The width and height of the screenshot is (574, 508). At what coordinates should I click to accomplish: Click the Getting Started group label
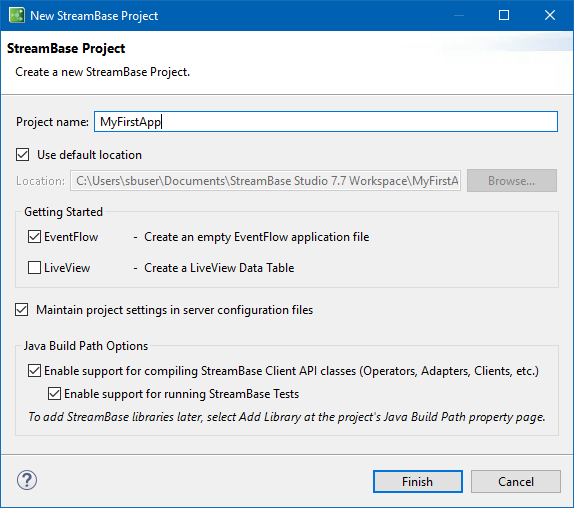click(x=63, y=212)
